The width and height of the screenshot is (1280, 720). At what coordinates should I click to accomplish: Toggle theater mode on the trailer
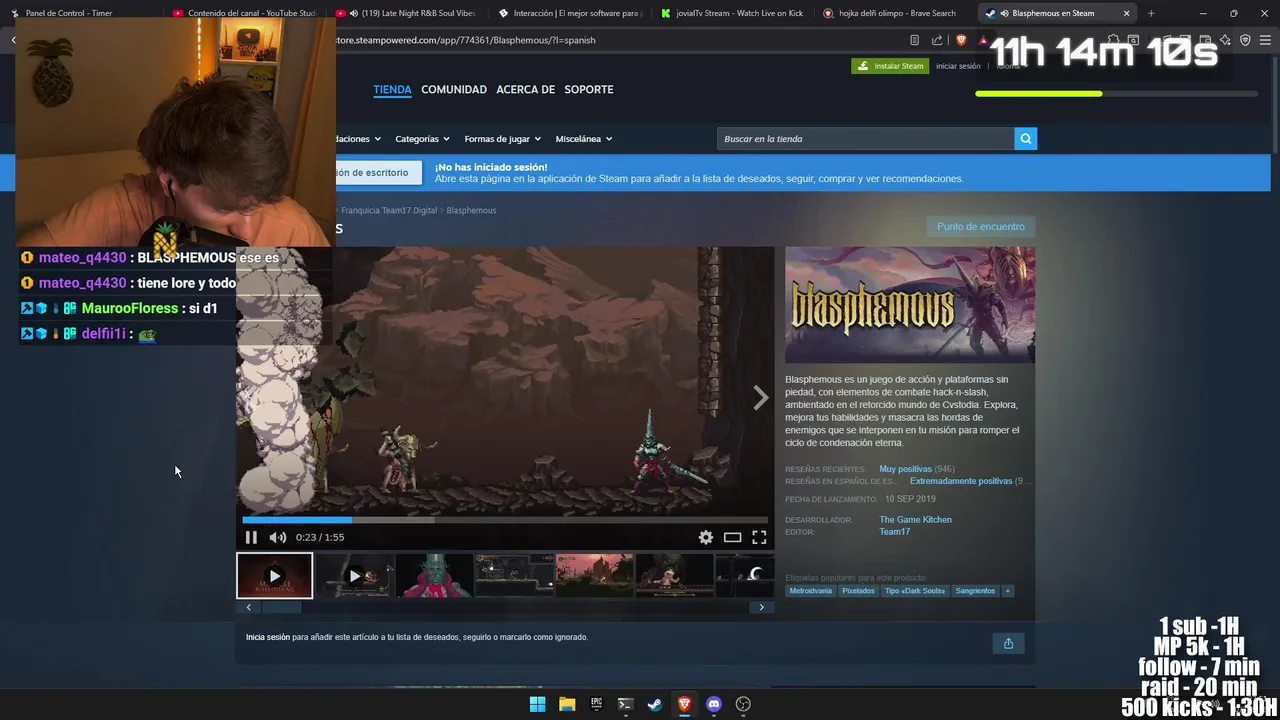[x=733, y=537]
